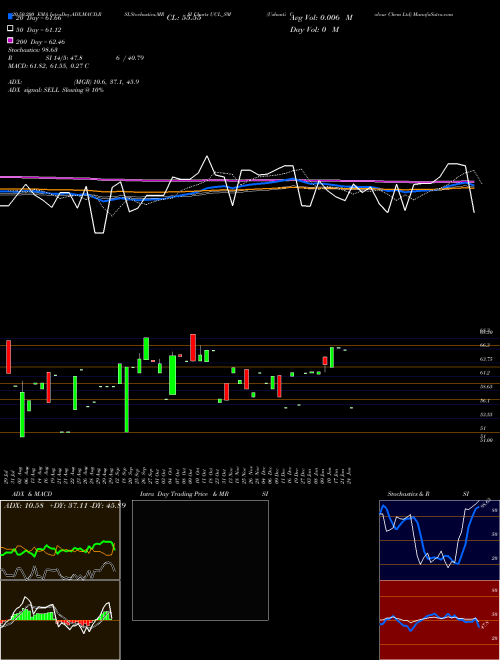
Task: Click the 'Avg Vol: 0.006 M' label
Action: coord(321,18)
